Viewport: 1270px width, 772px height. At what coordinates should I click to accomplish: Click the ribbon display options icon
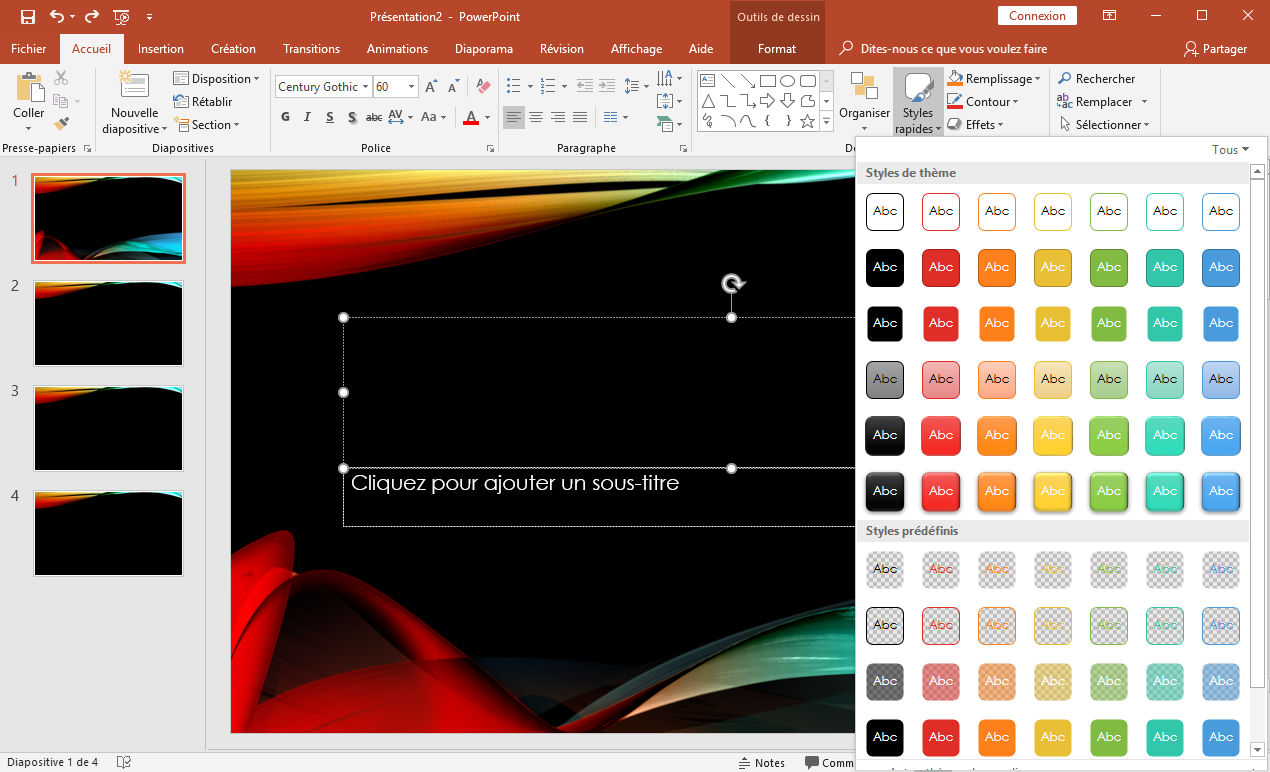1109,16
